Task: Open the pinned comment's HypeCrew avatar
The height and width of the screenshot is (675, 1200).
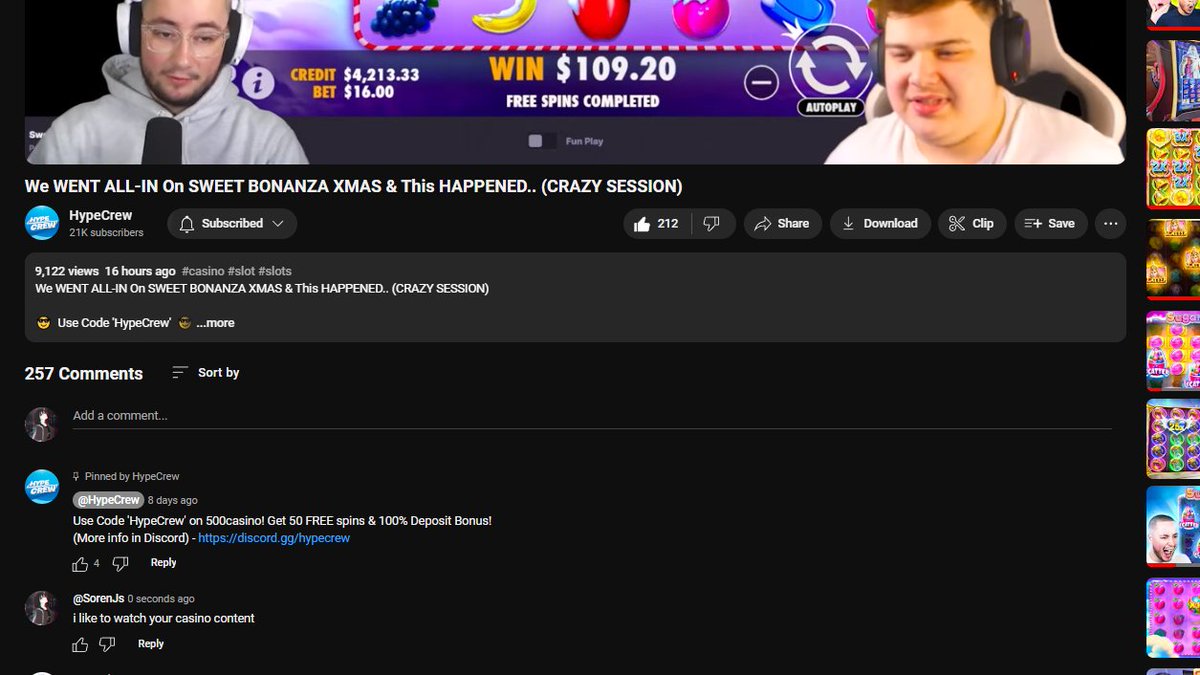Action: pos(42,486)
